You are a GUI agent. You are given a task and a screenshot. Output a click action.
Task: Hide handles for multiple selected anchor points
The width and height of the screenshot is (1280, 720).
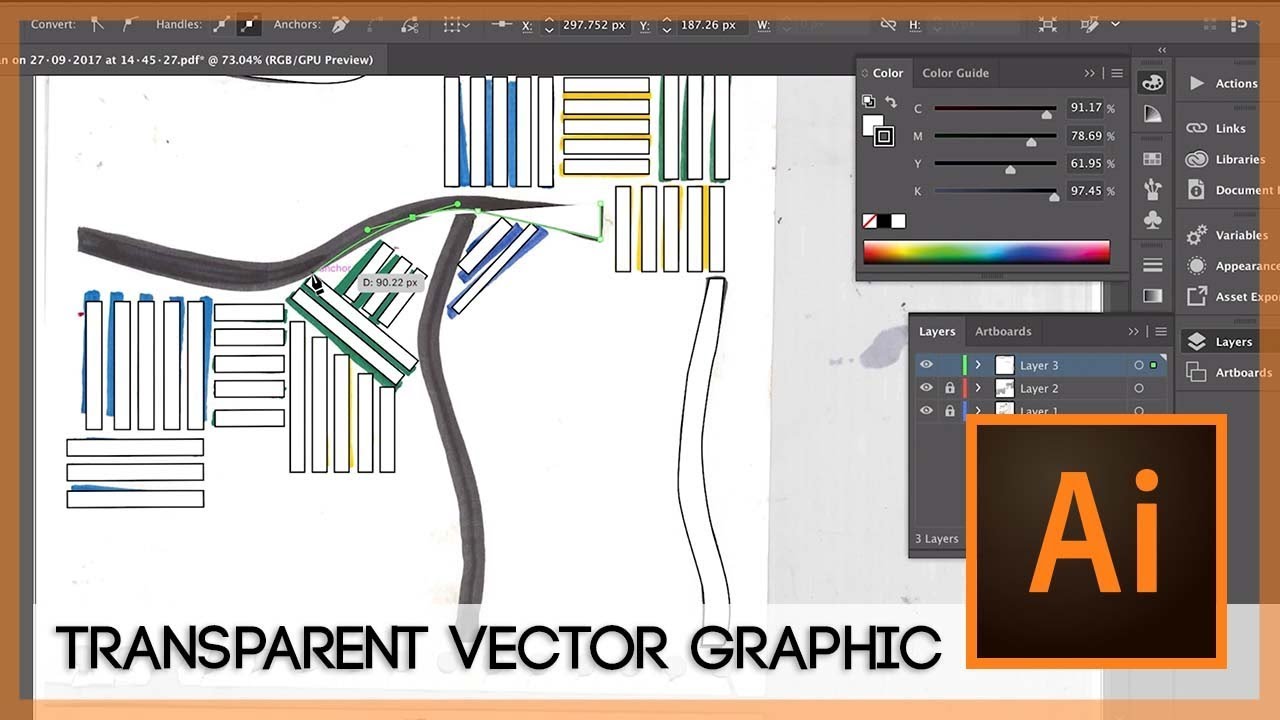pos(249,23)
